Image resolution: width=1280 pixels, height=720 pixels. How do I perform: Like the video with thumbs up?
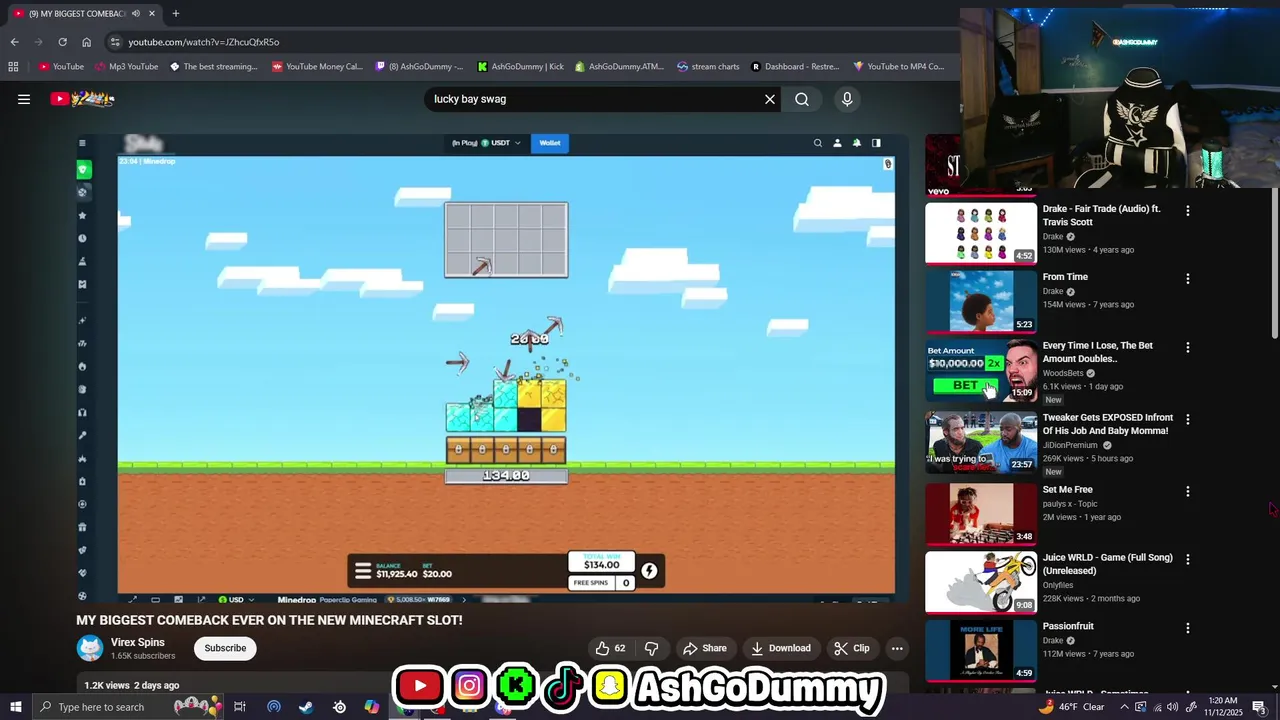point(610,648)
